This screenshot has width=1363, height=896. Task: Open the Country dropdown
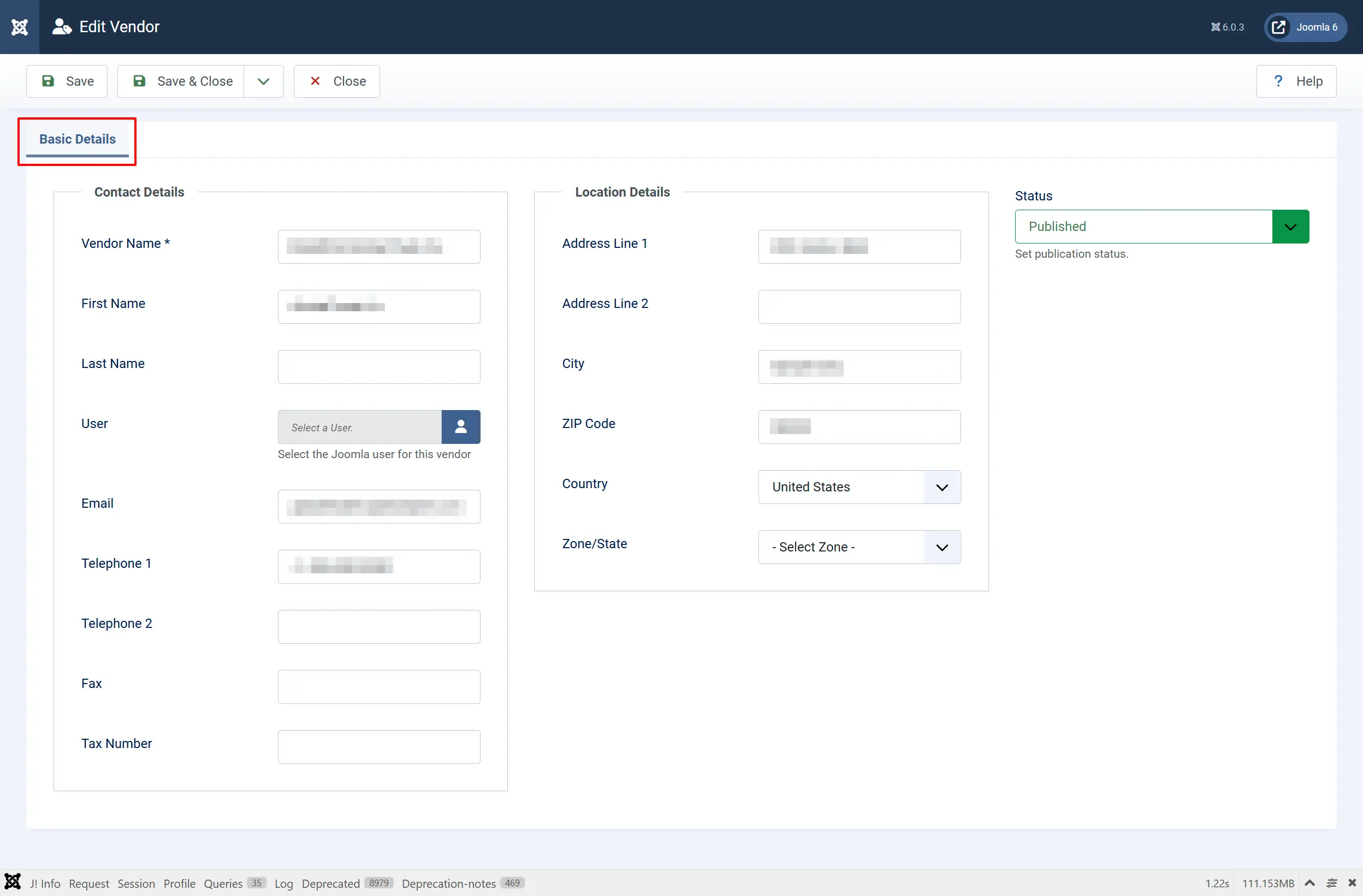pos(859,487)
